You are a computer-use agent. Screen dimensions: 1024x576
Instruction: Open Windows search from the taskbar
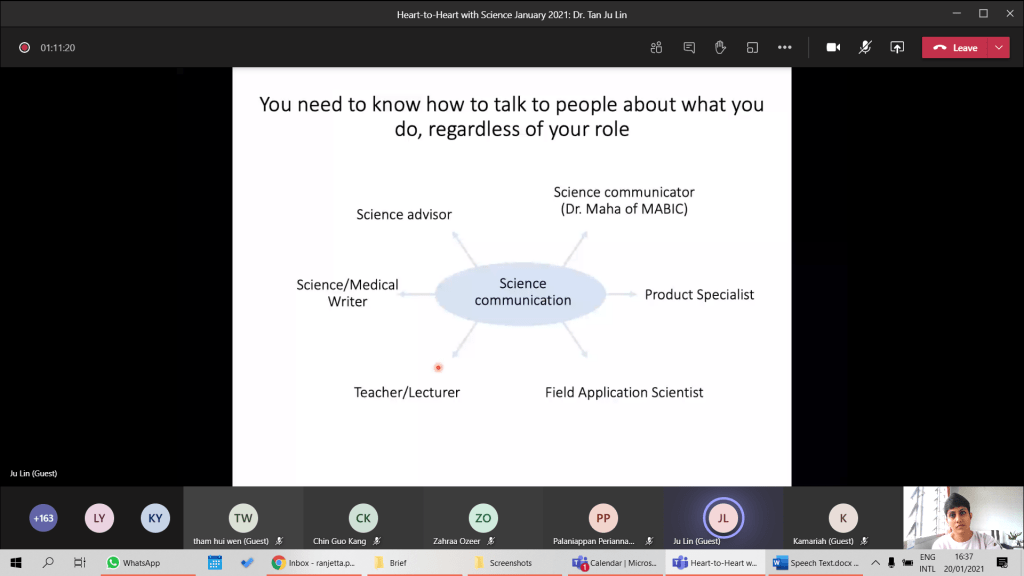click(47, 563)
